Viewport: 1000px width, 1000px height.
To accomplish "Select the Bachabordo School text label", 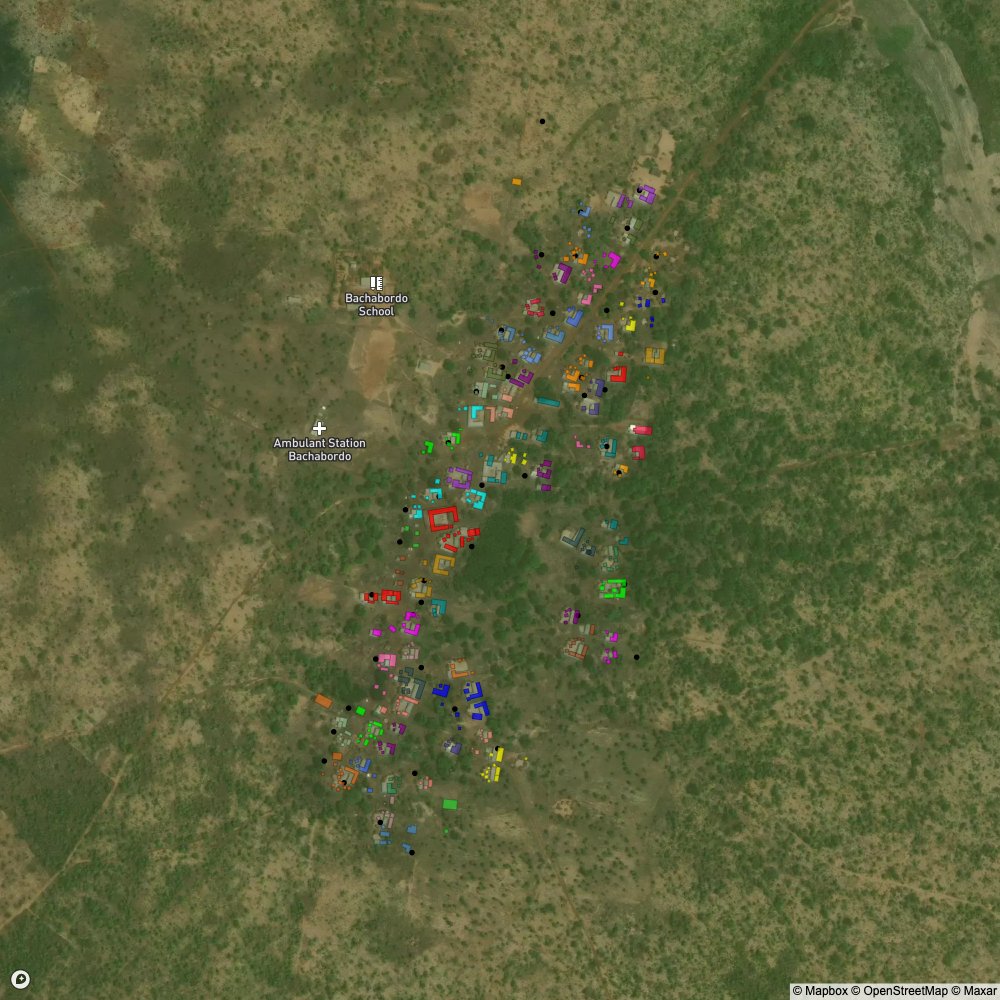I will click(x=376, y=305).
